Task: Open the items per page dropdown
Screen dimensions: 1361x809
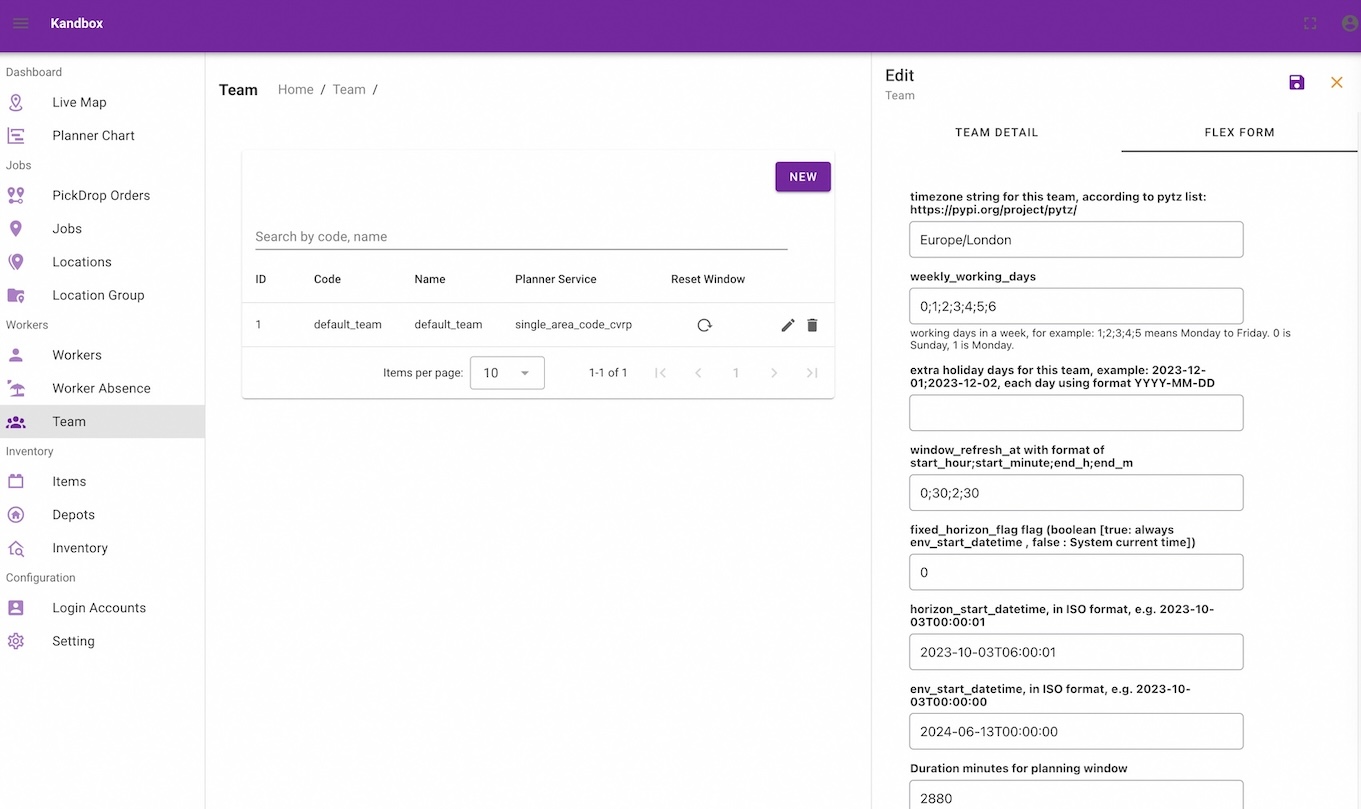Action: tap(507, 373)
